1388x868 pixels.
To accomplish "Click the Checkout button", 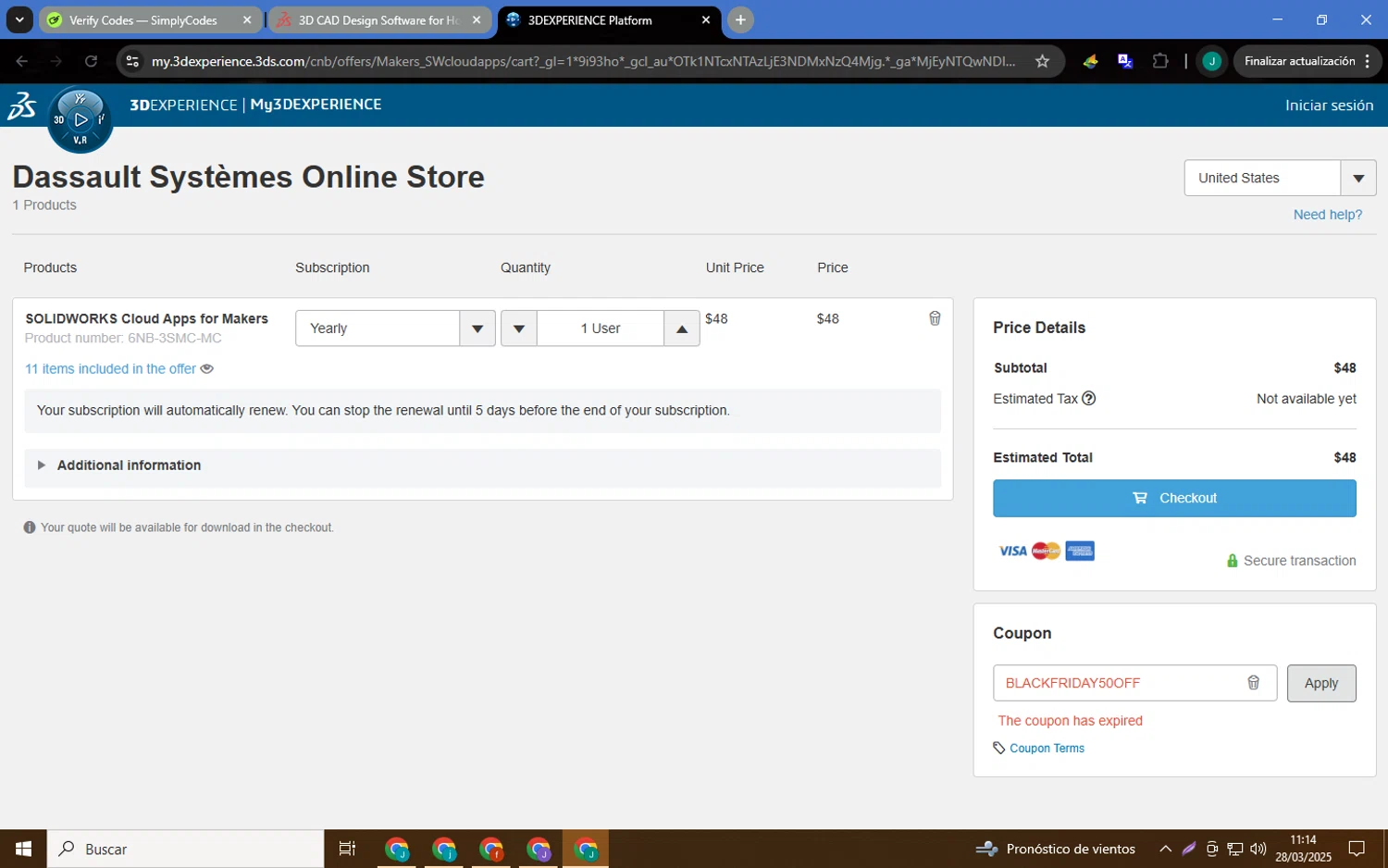I will tap(1174, 498).
